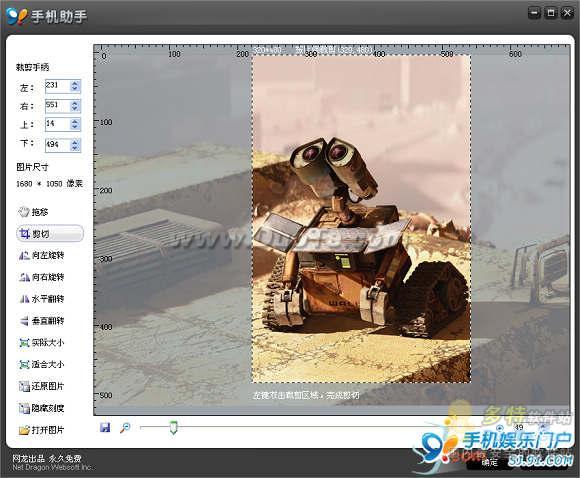
Task: Rotate image left with 向左旋转
Action: (x=41, y=255)
